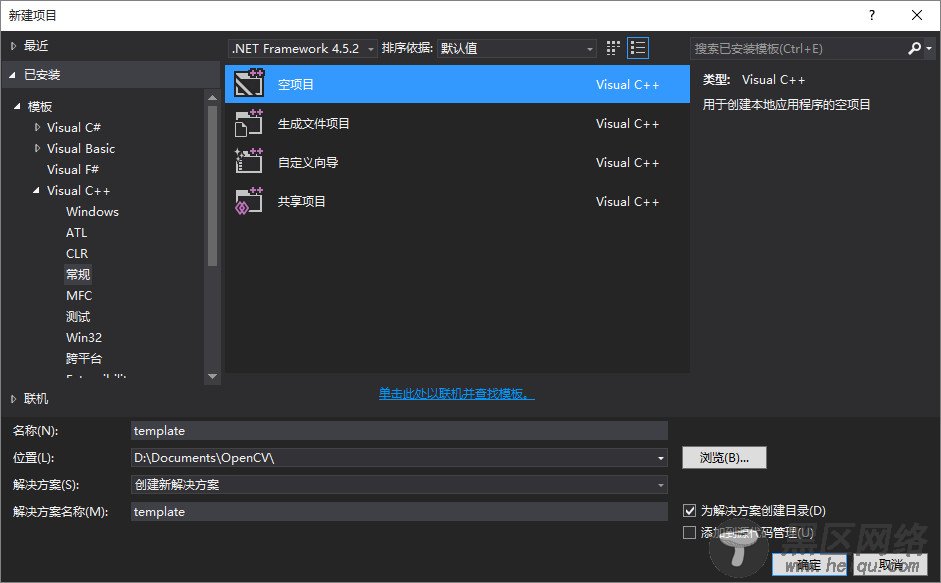
Task: Click the tree scrollbar up arrow
Action: tap(212, 97)
